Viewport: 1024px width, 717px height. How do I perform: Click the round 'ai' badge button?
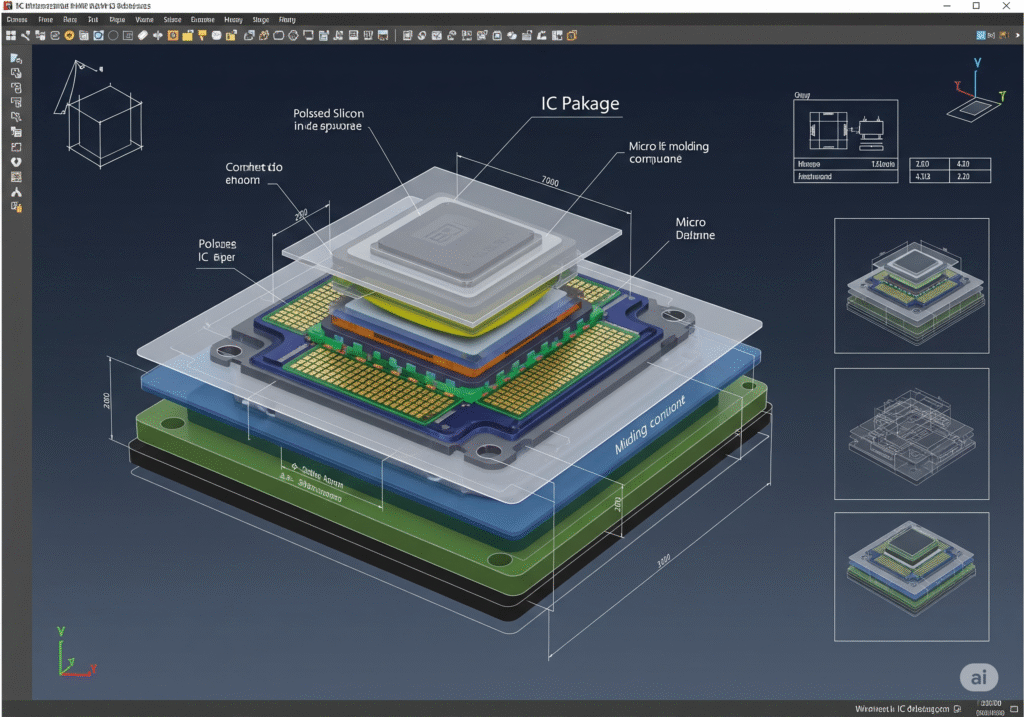978,677
